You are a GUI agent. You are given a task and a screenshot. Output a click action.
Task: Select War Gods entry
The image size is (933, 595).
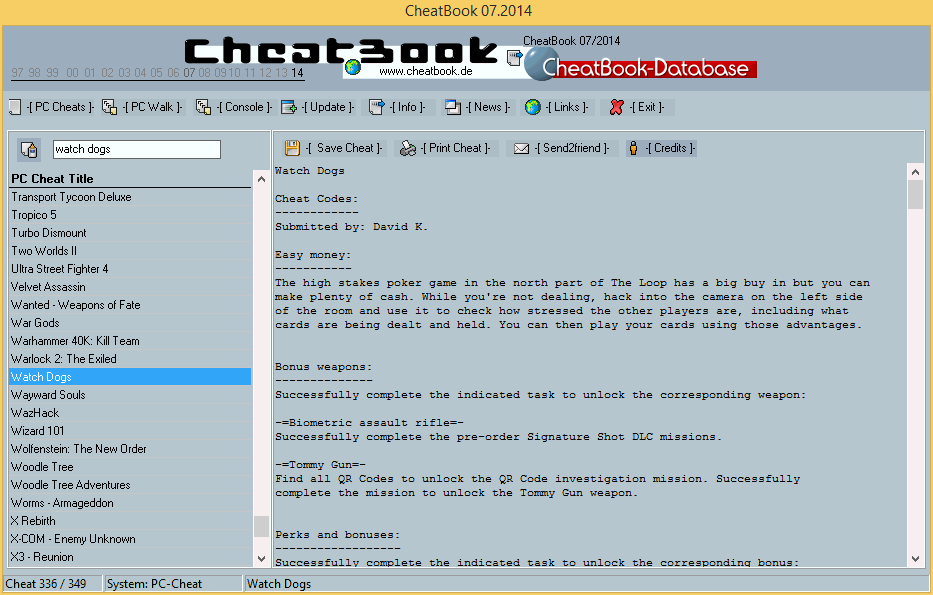[131, 322]
